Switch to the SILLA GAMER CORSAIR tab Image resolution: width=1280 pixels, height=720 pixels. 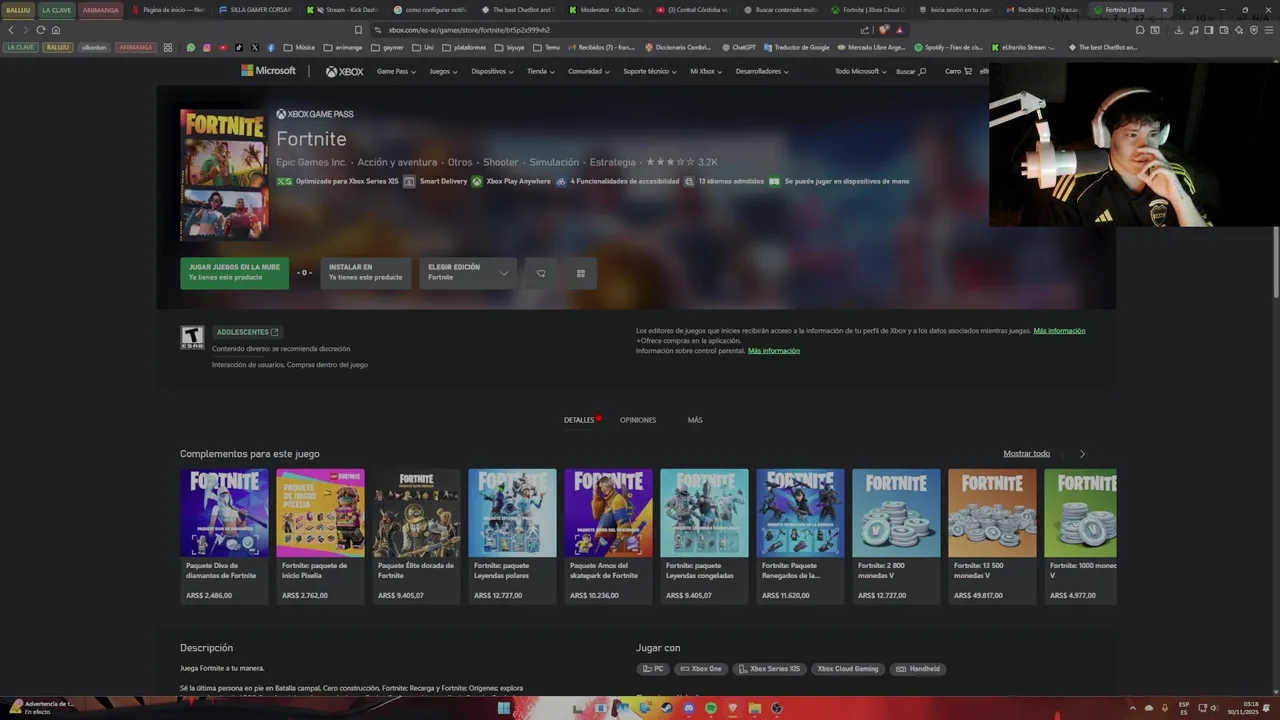tap(258, 10)
